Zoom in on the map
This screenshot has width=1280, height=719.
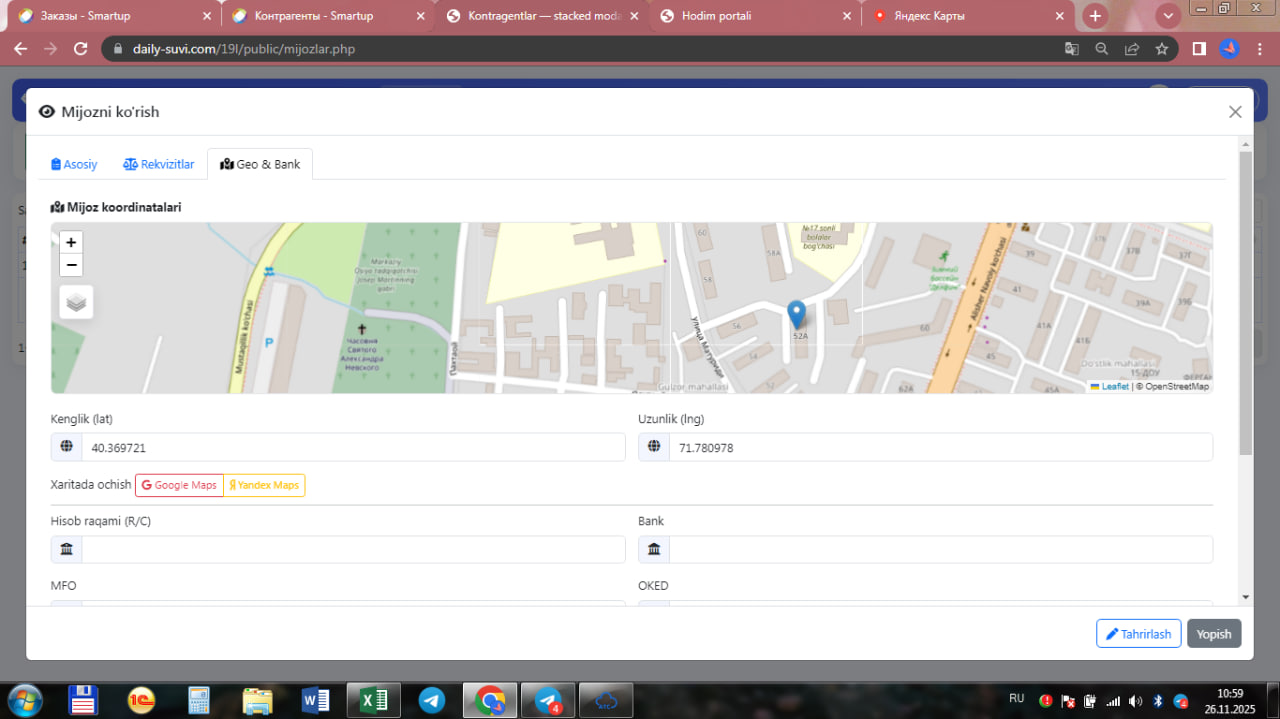click(71, 242)
